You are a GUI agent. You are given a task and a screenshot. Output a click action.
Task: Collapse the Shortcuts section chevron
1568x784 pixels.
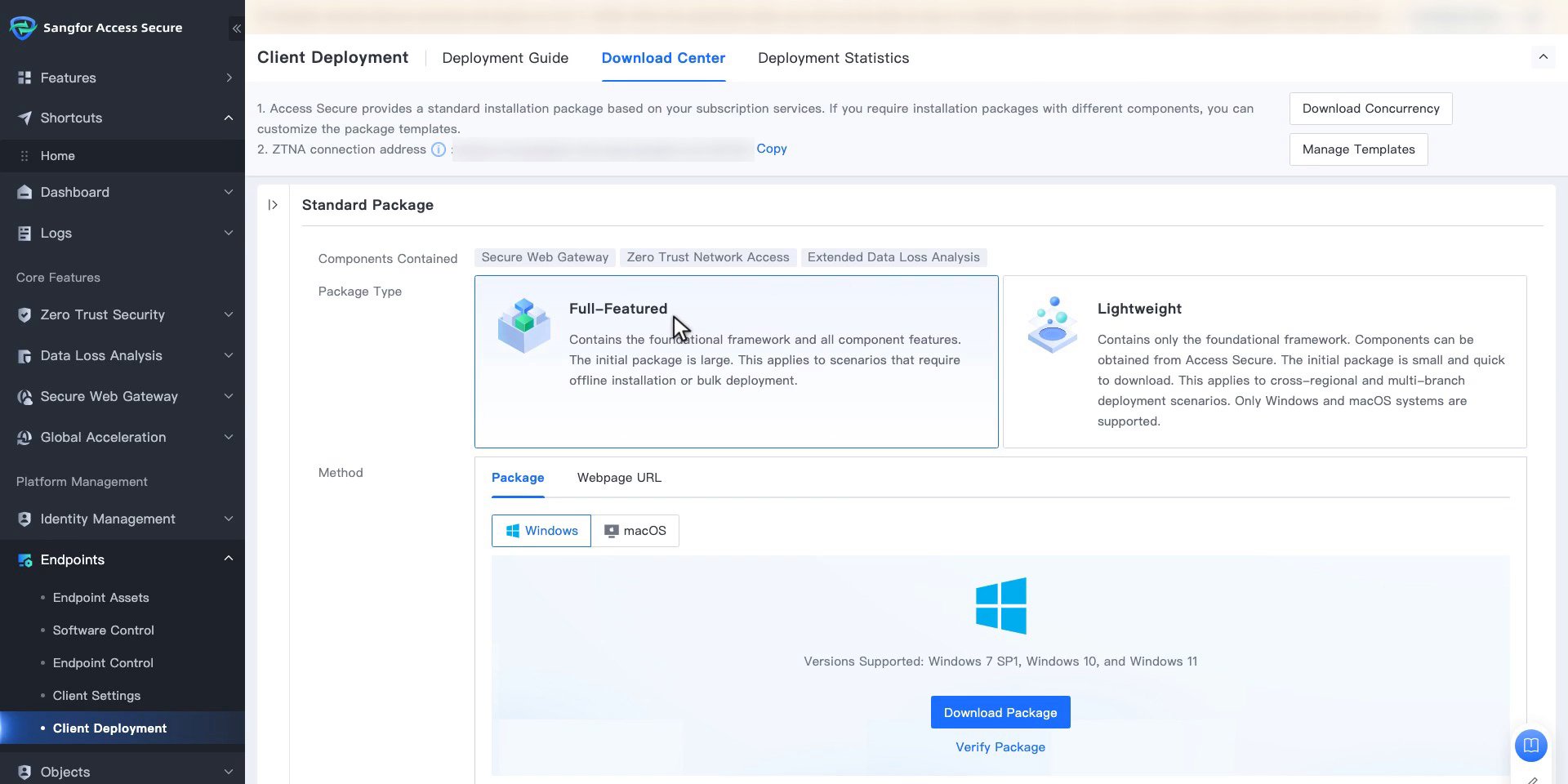229,118
